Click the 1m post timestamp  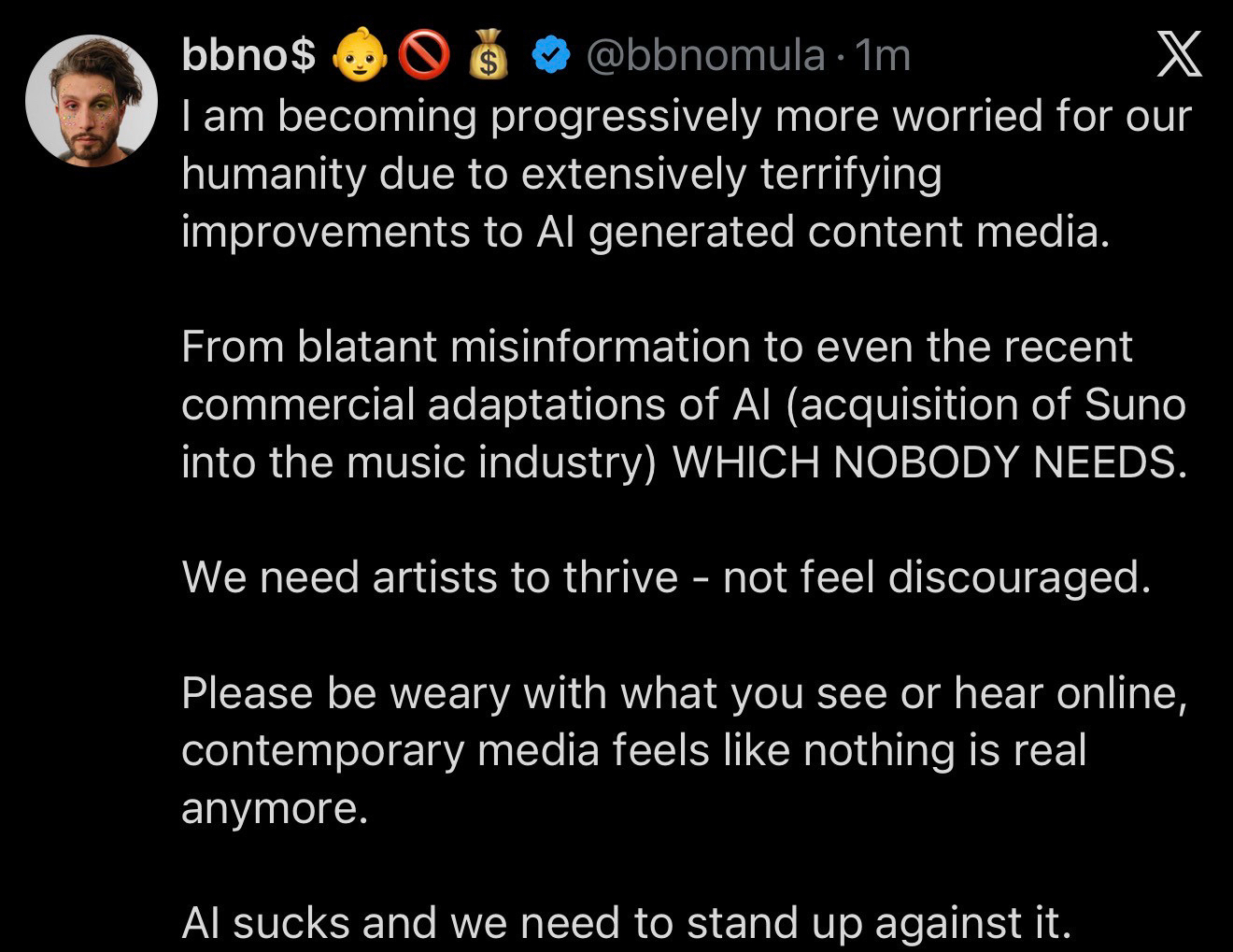pos(883,57)
